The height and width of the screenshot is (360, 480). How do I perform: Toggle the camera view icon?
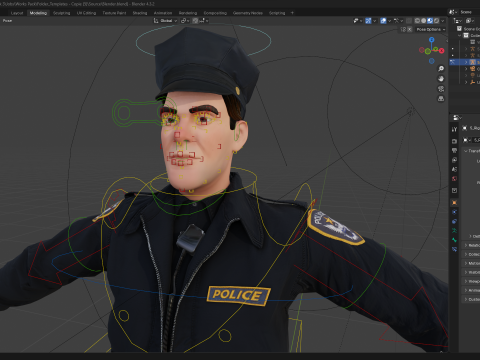pyautogui.click(x=441, y=89)
